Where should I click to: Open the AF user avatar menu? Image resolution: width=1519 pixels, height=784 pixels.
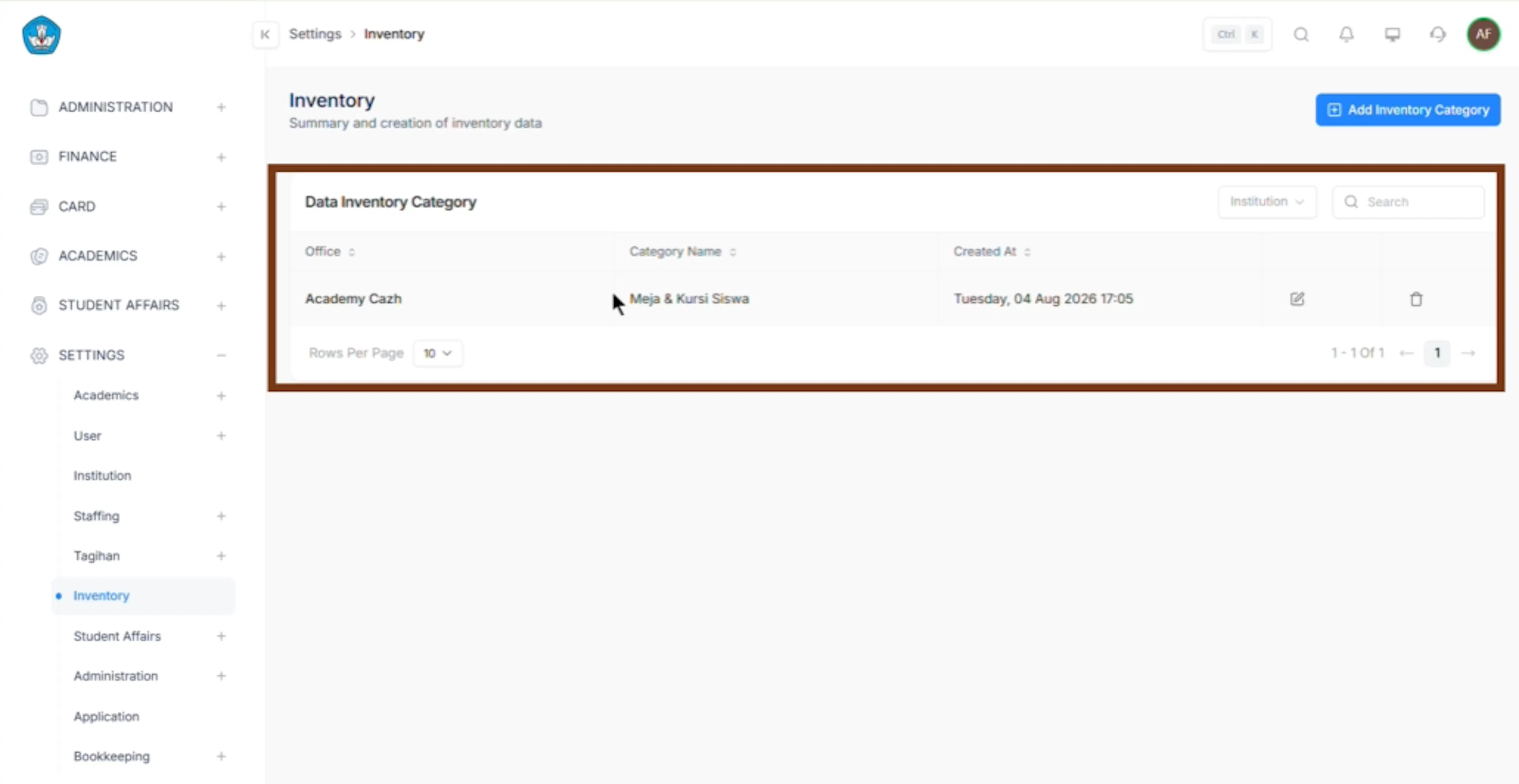point(1483,34)
